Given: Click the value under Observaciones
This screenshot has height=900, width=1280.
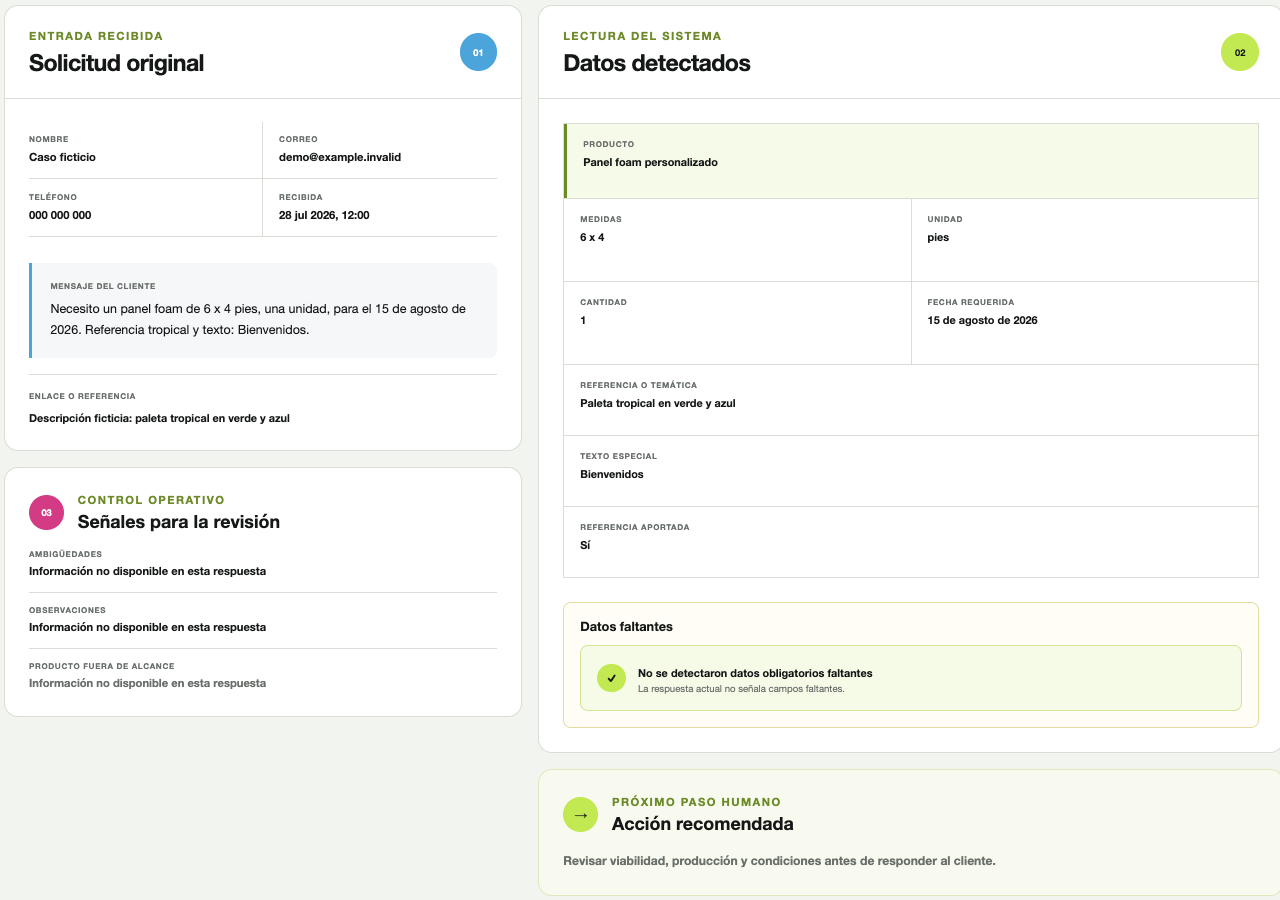Looking at the screenshot, I should [147, 628].
